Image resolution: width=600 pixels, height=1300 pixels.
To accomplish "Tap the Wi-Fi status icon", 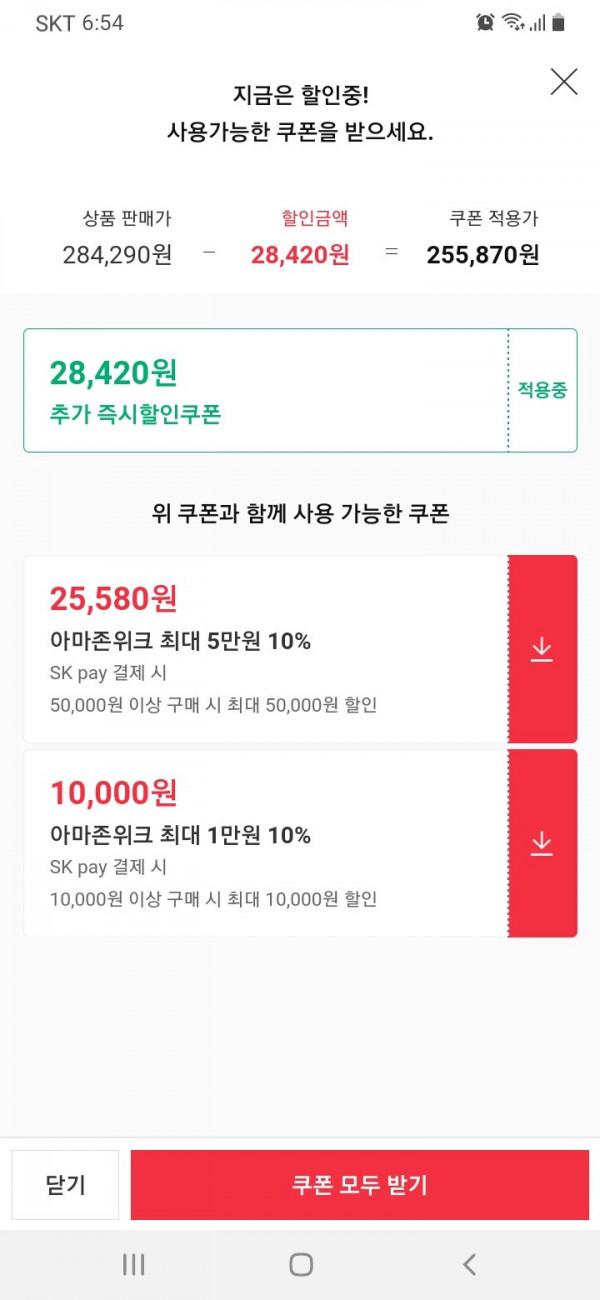I will tap(513, 22).
